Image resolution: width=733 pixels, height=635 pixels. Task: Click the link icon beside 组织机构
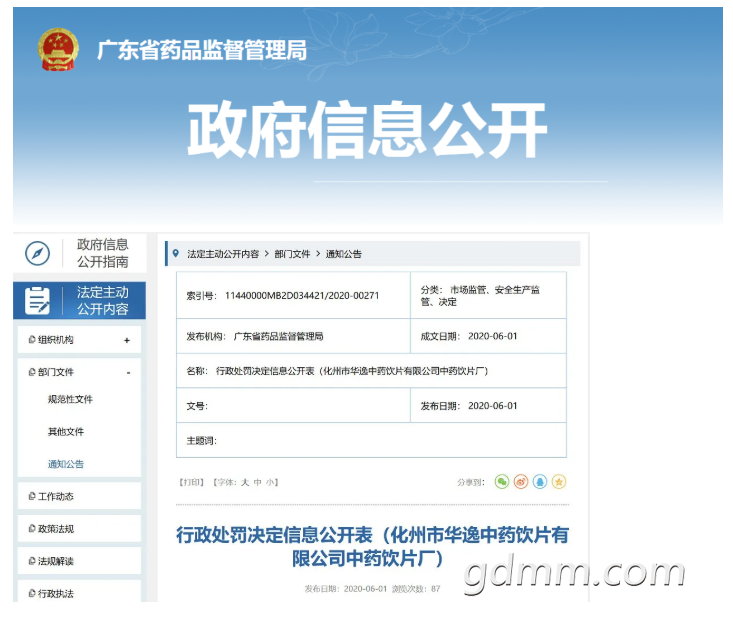32,339
